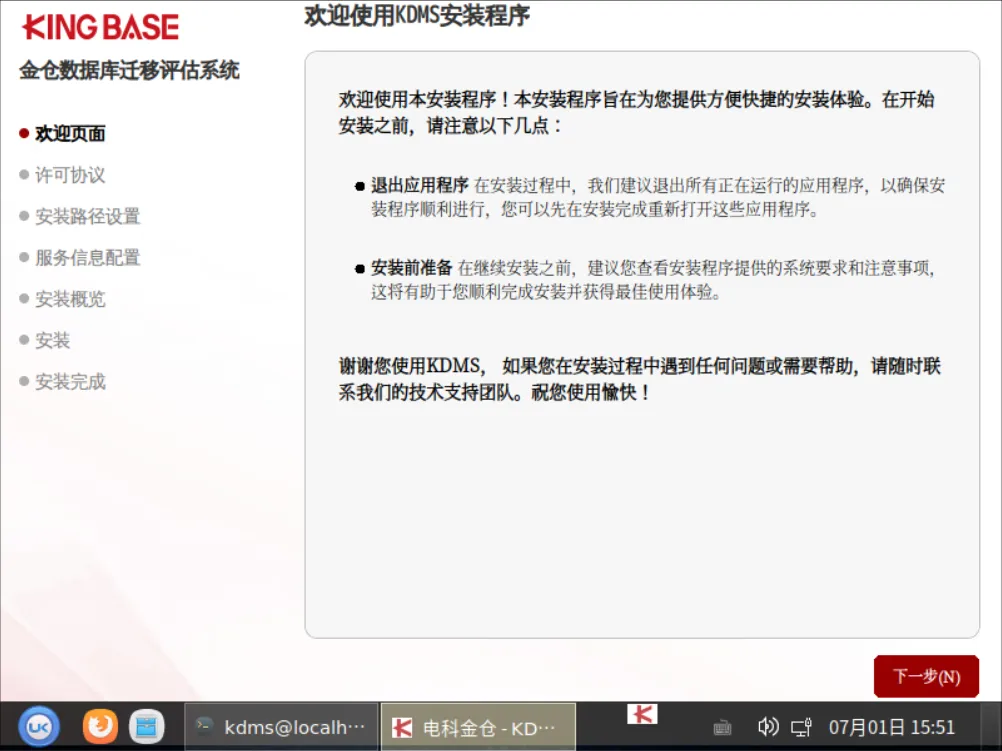This screenshot has width=1002, height=751.
Task: Click the KINGBASE logo
Action: point(101,27)
